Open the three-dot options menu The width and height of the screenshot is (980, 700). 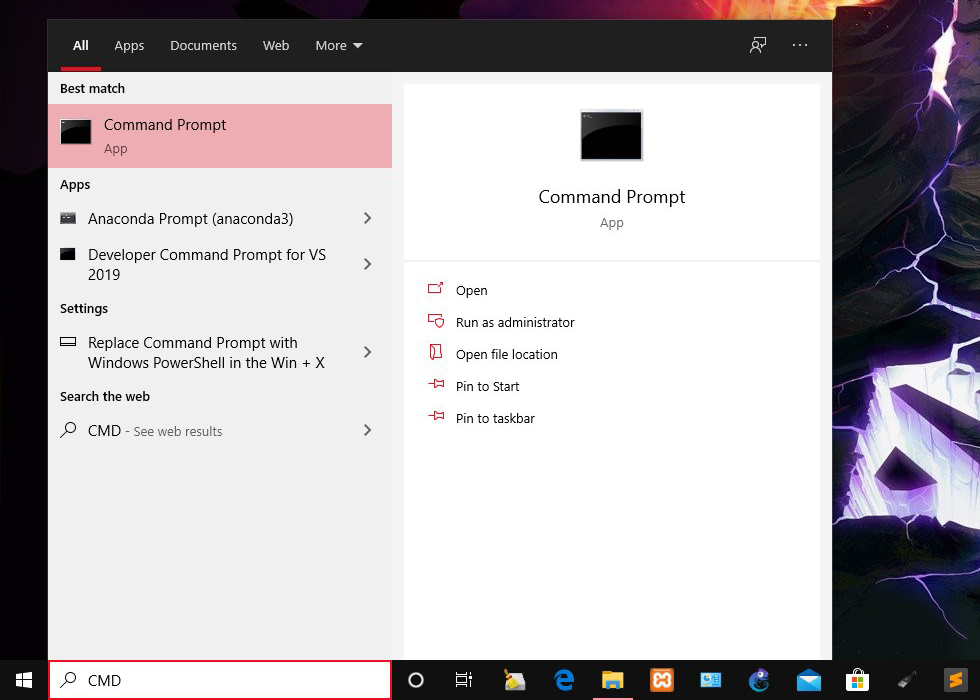click(x=800, y=45)
